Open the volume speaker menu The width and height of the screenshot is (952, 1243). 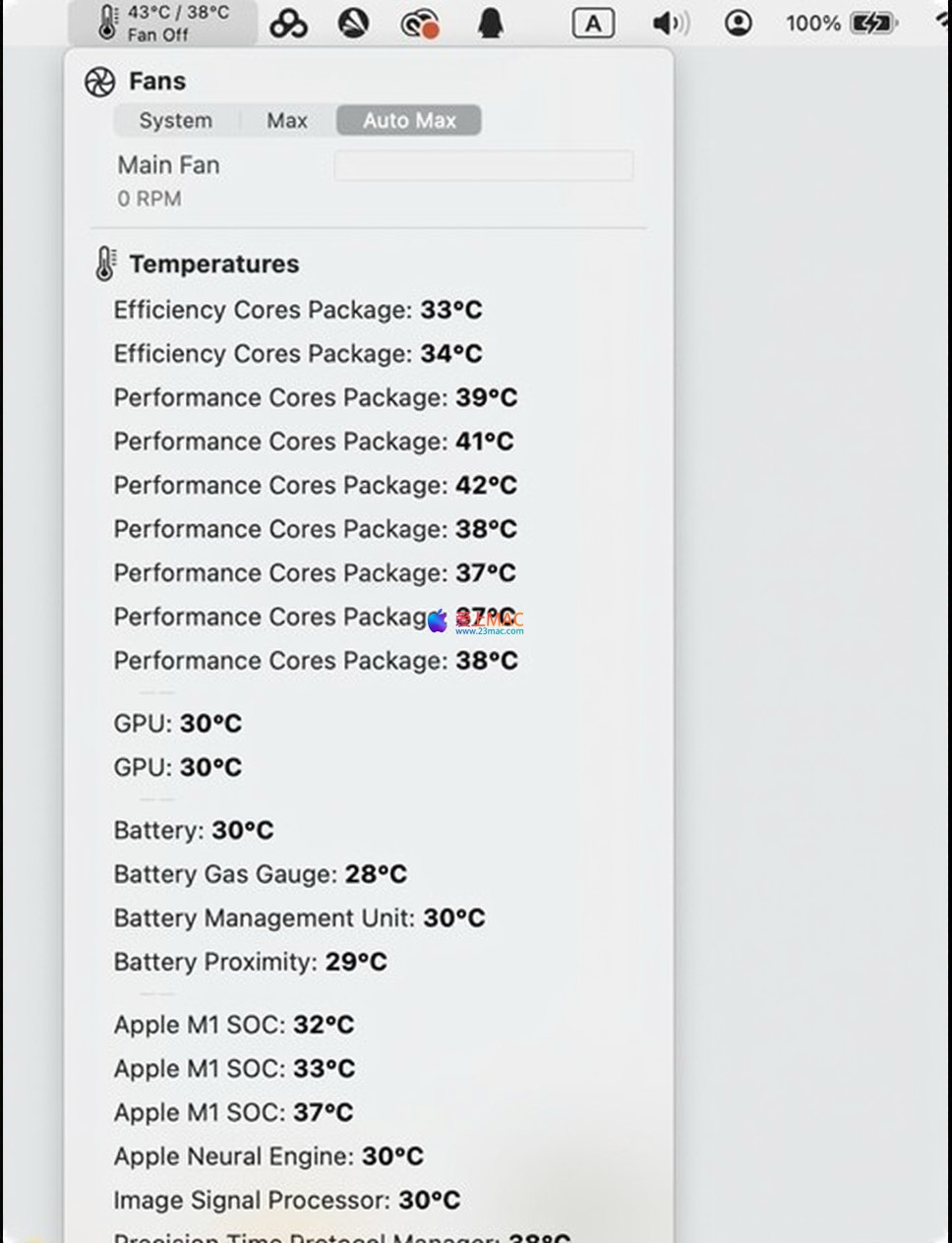670,24
